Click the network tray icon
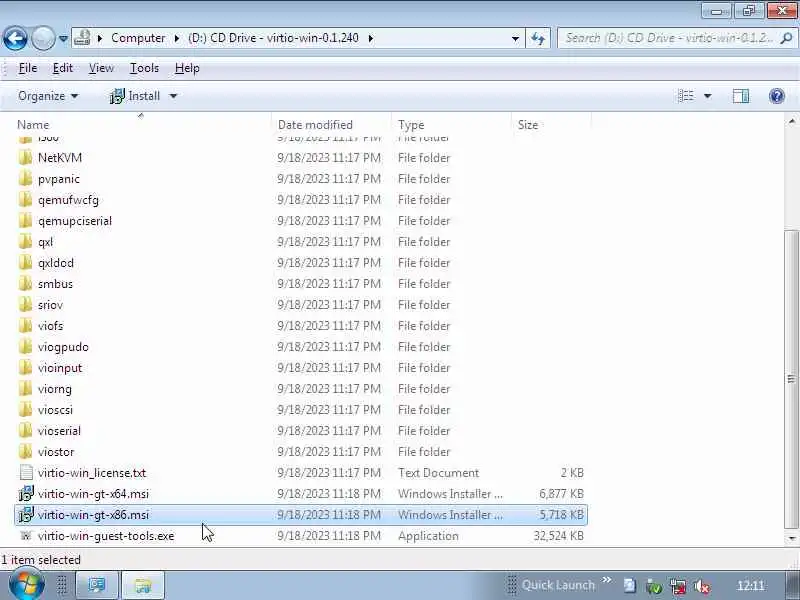800x600 pixels. click(678, 587)
